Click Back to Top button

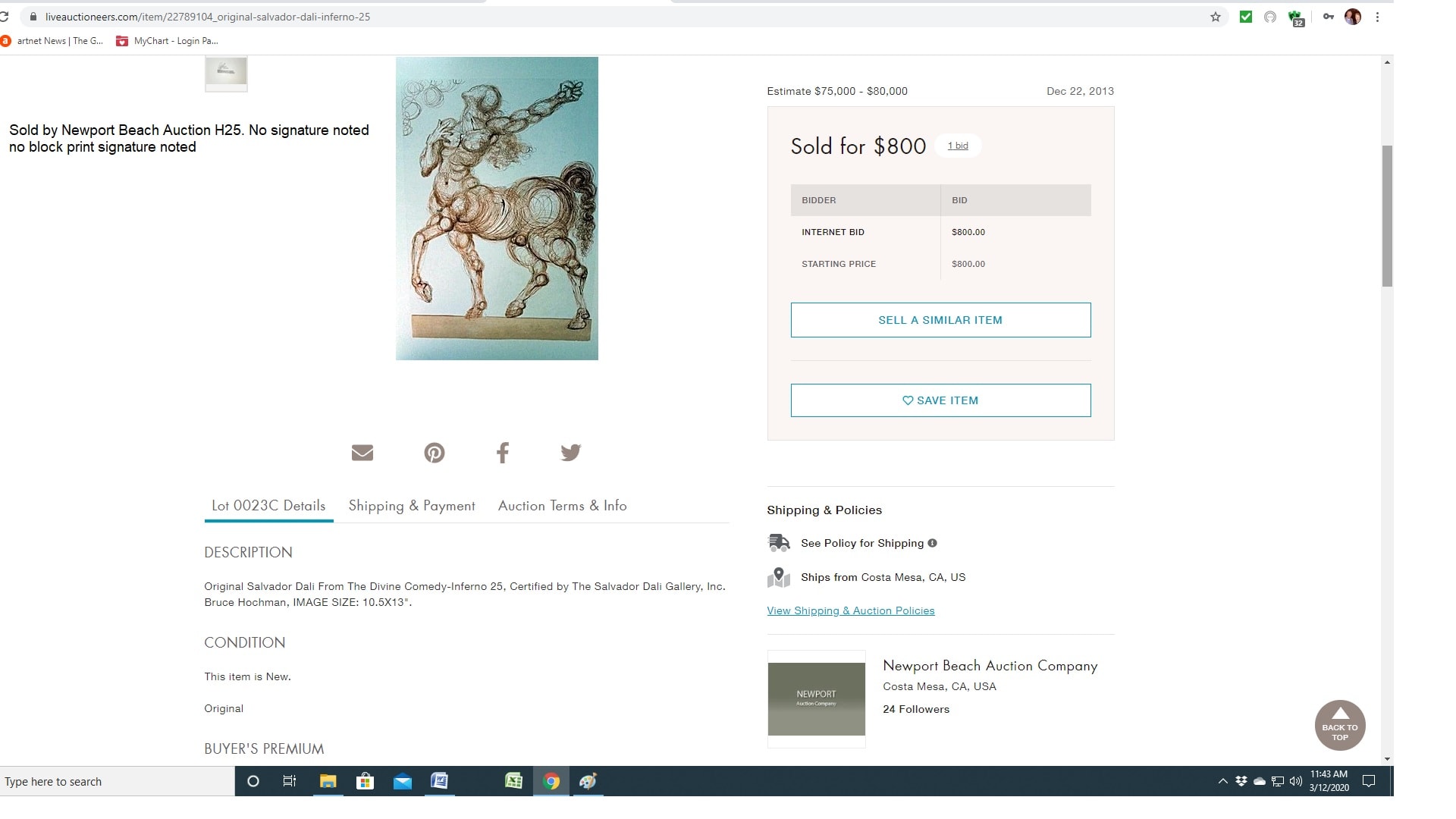[1340, 726]
